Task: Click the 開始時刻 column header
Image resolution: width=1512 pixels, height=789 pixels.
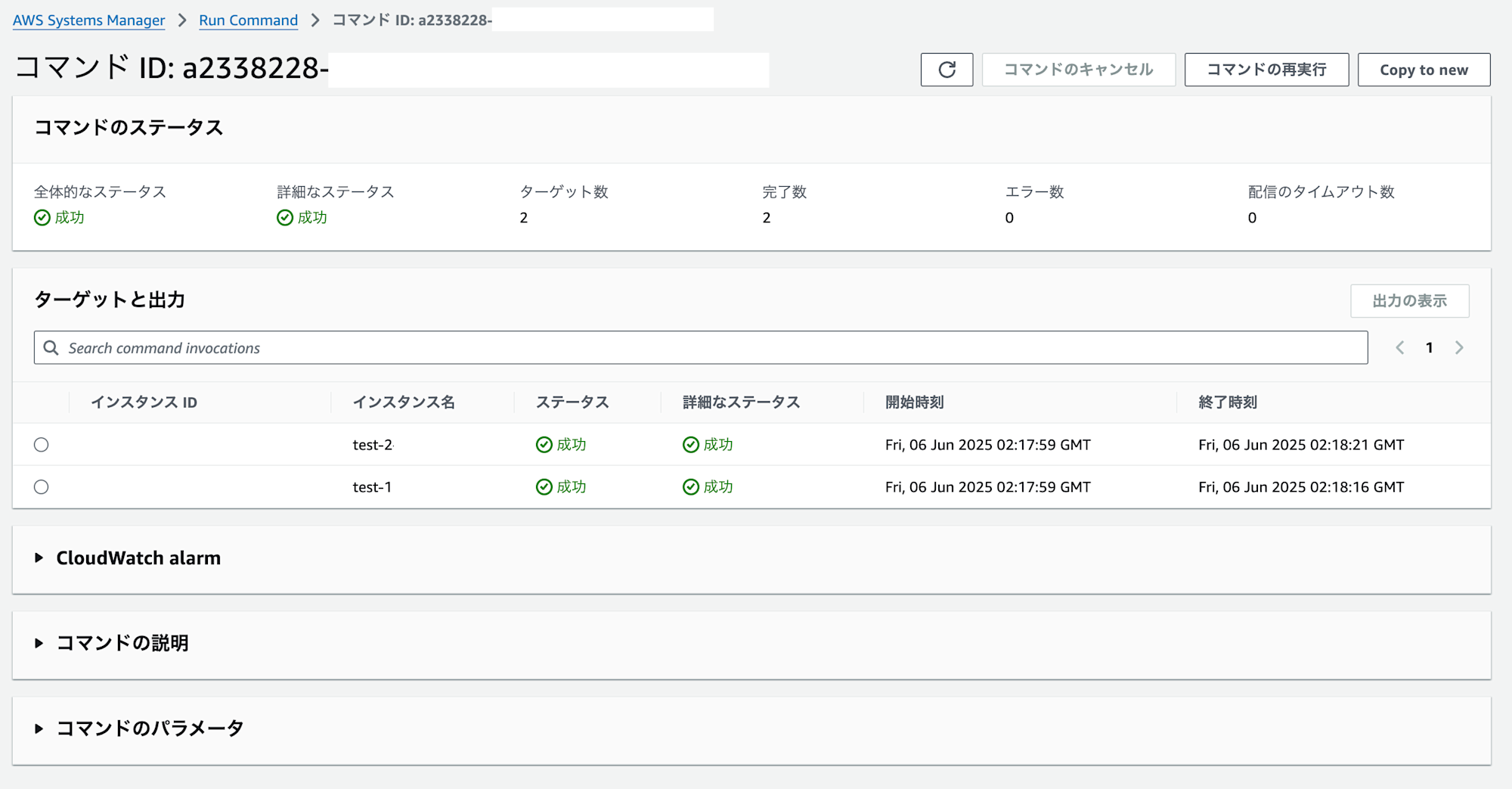Action: [914, 402]
